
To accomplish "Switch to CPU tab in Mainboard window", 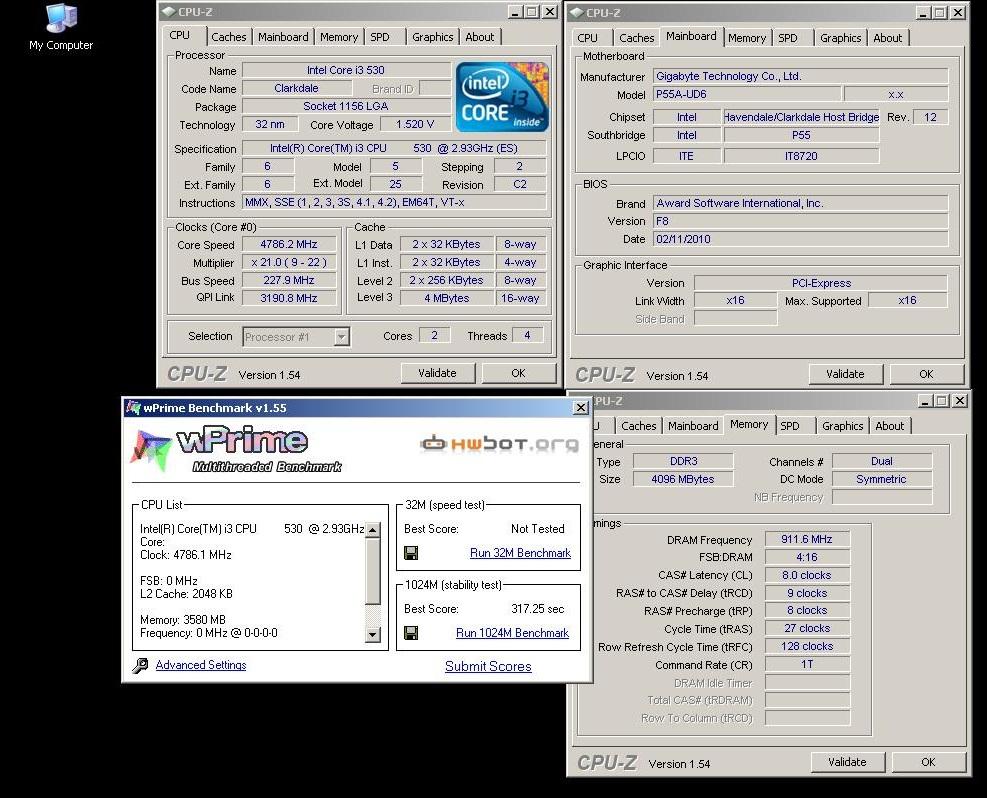I will 587,38.
